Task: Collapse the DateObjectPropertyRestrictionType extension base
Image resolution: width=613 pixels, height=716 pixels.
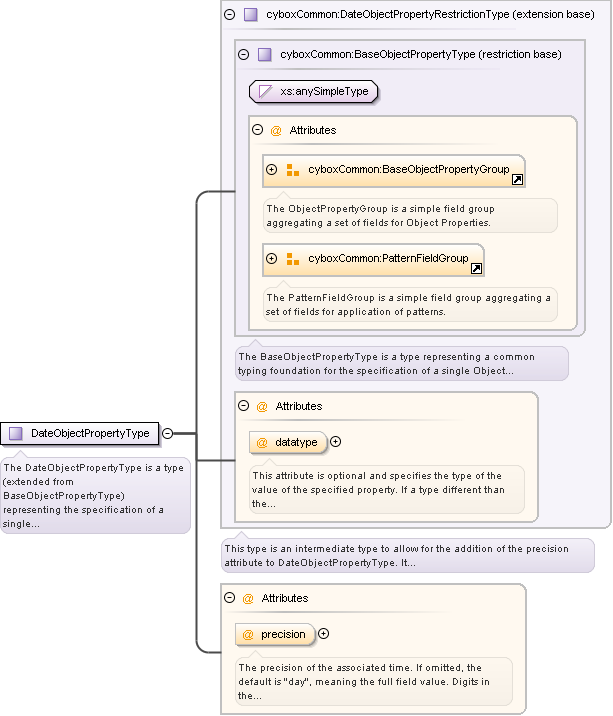Action: tap(230, 14)
